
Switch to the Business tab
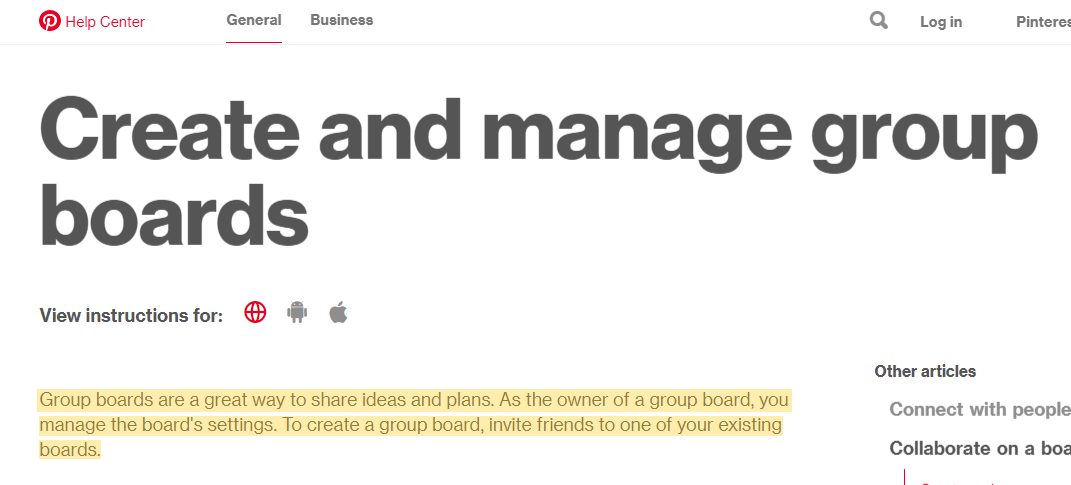tap(341, 20)
